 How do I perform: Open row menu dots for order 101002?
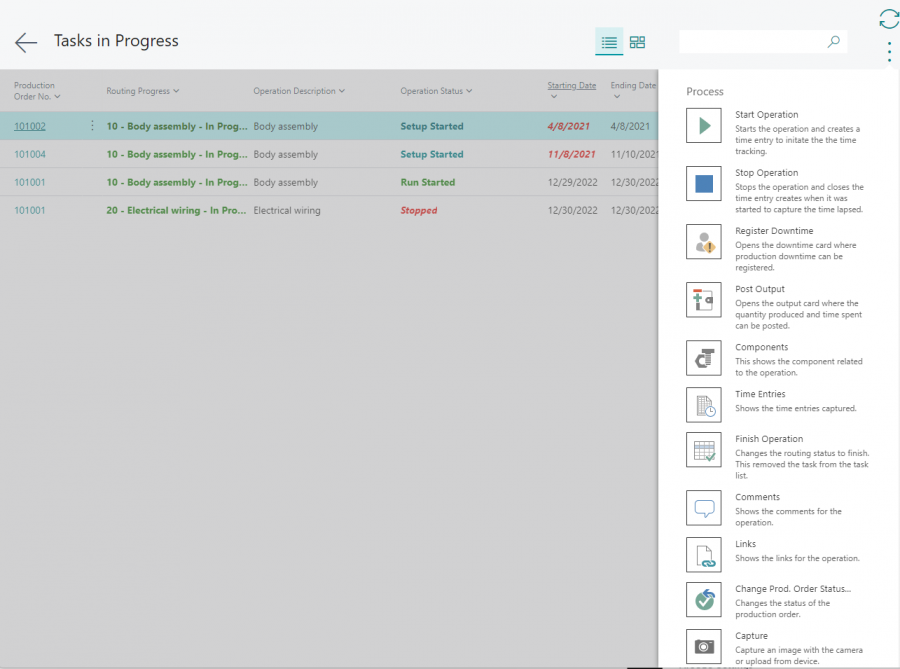coord(92,126)
